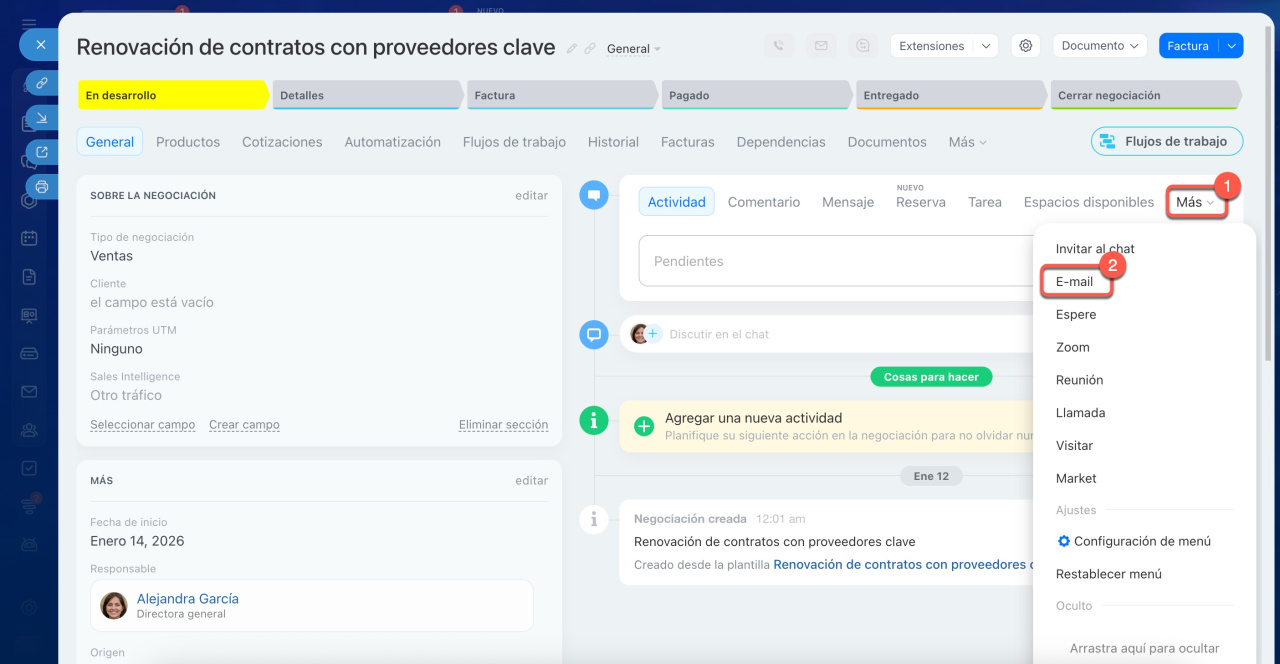This screenshot has width=1280, height=664.
Task: Choose Zoom in the Más menu
Action: pos(1072,347)
